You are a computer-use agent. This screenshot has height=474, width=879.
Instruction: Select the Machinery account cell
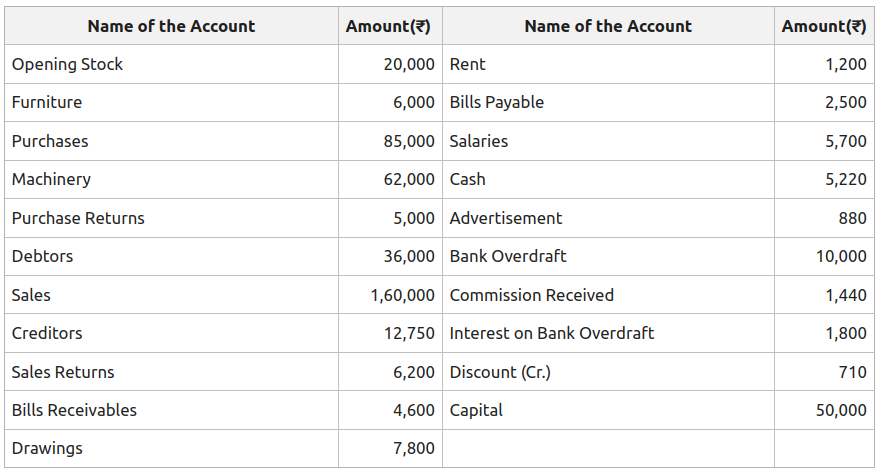172,179
